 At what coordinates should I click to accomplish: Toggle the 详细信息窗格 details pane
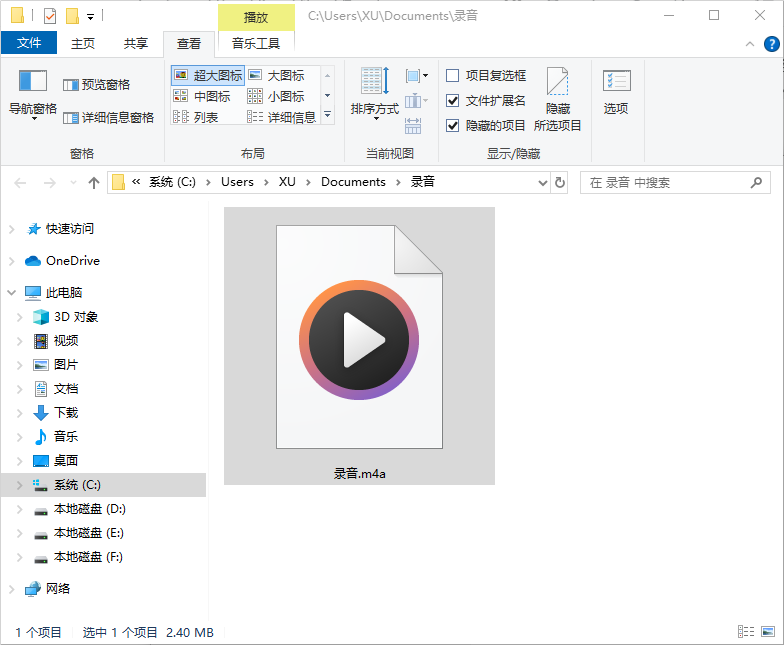108,117
